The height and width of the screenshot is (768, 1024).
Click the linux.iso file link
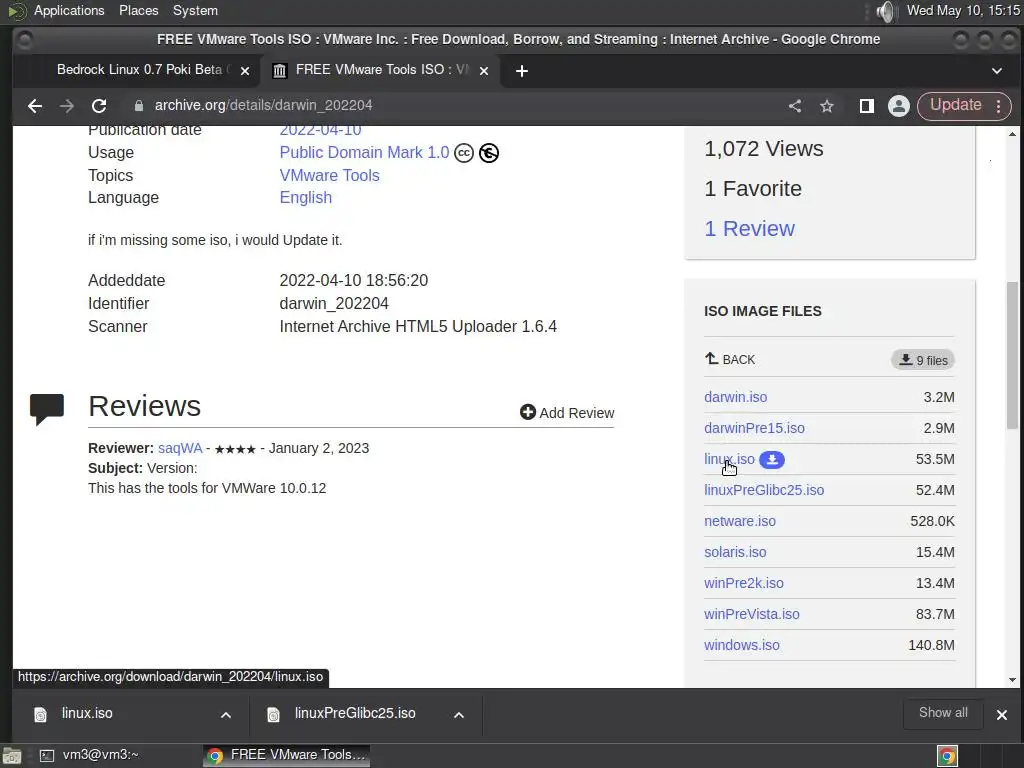729,459
